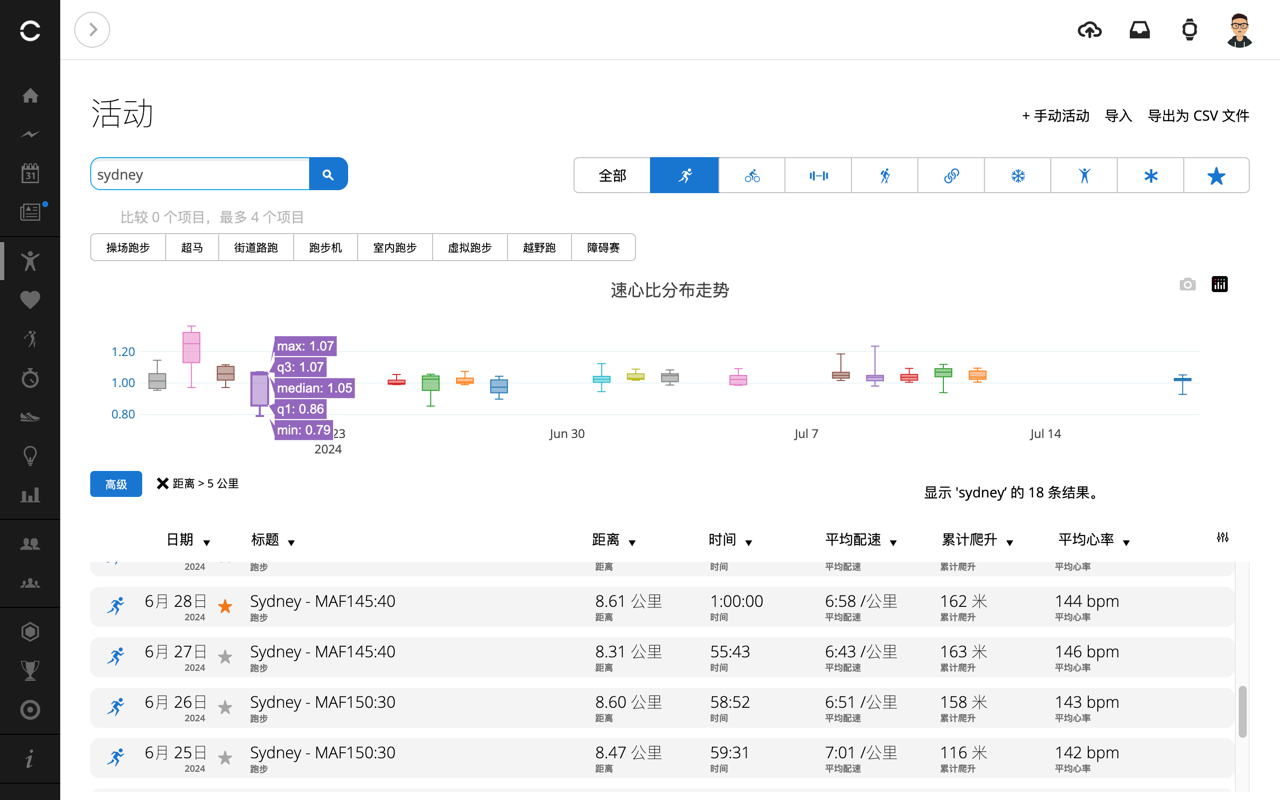Filter by 室内跑步 subtype
The height and width of the screenshot is (800, 1280).
[x=395, y=247]
